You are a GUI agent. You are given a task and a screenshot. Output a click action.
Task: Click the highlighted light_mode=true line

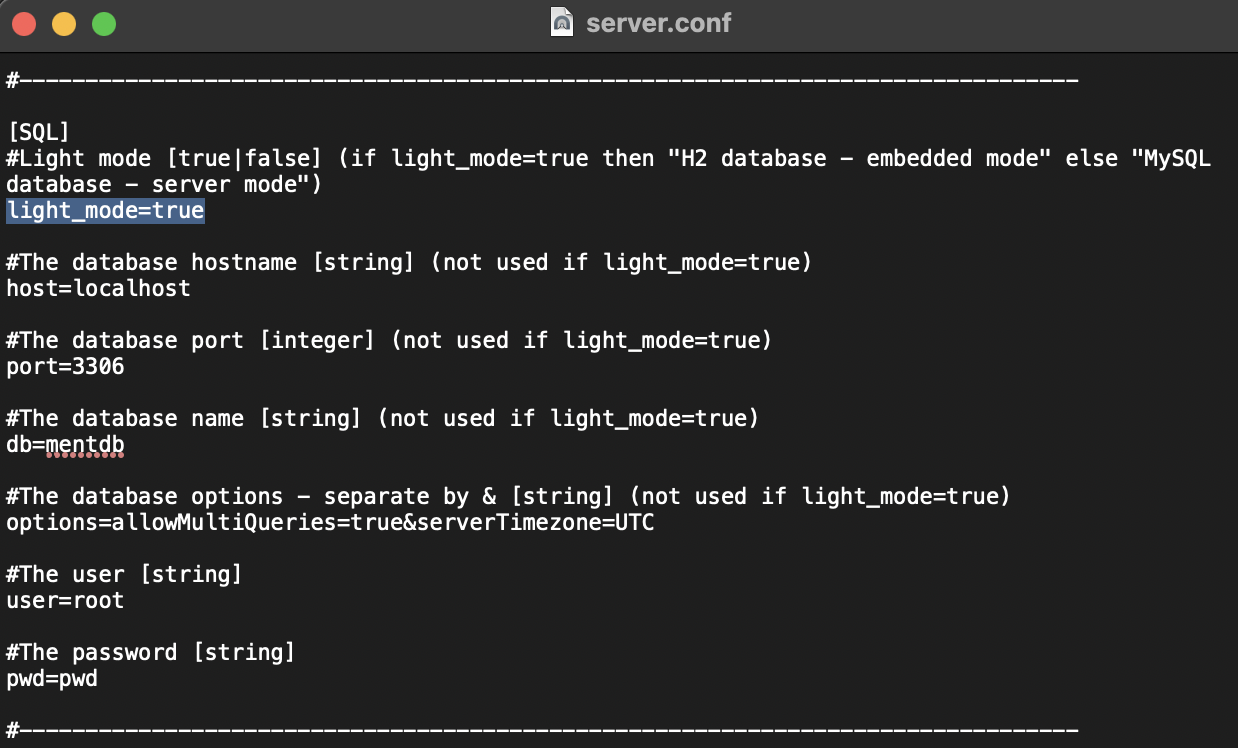pos(105,210)
